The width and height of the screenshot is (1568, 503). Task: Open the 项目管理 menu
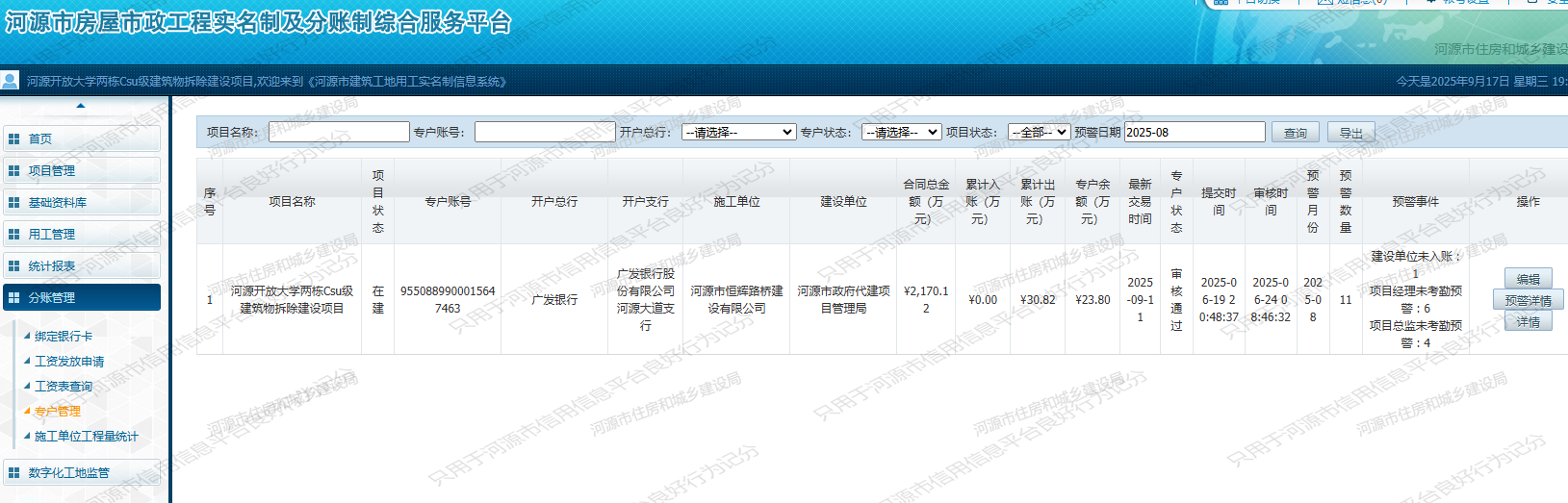click(82, 170)
